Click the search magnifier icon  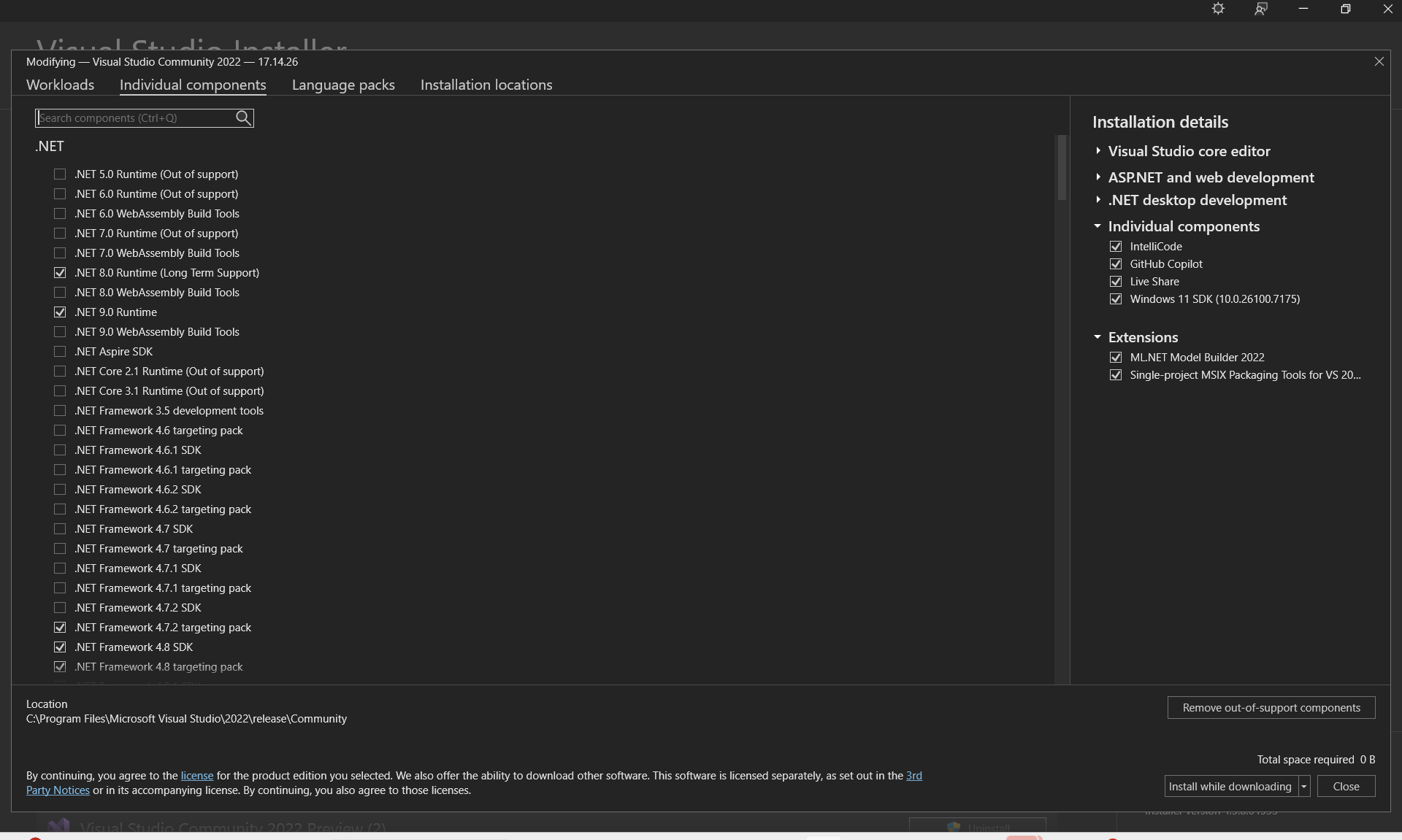click(x=243, y=117)
